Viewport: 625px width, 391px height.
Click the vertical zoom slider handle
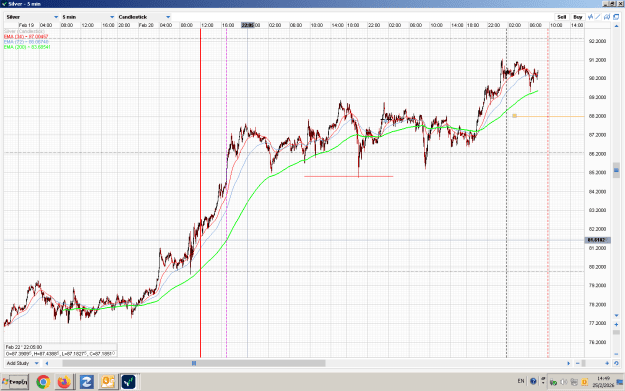pyautogui.click(x=616, y=332)
